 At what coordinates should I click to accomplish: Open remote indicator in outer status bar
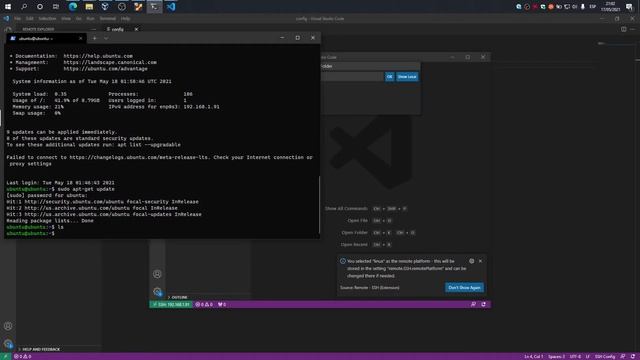click(5, 357)
